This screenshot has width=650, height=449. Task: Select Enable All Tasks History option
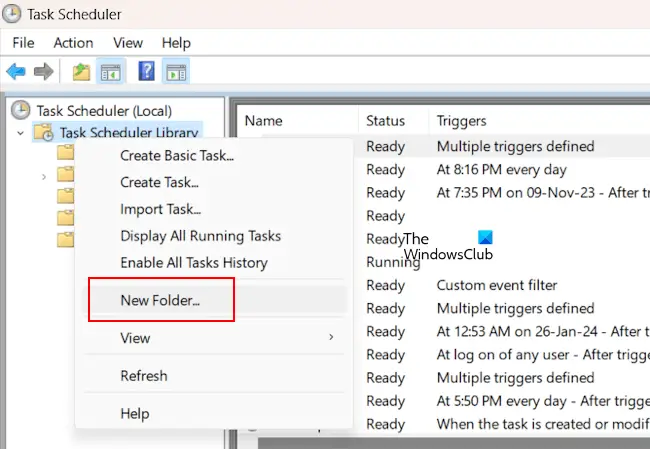194,263
